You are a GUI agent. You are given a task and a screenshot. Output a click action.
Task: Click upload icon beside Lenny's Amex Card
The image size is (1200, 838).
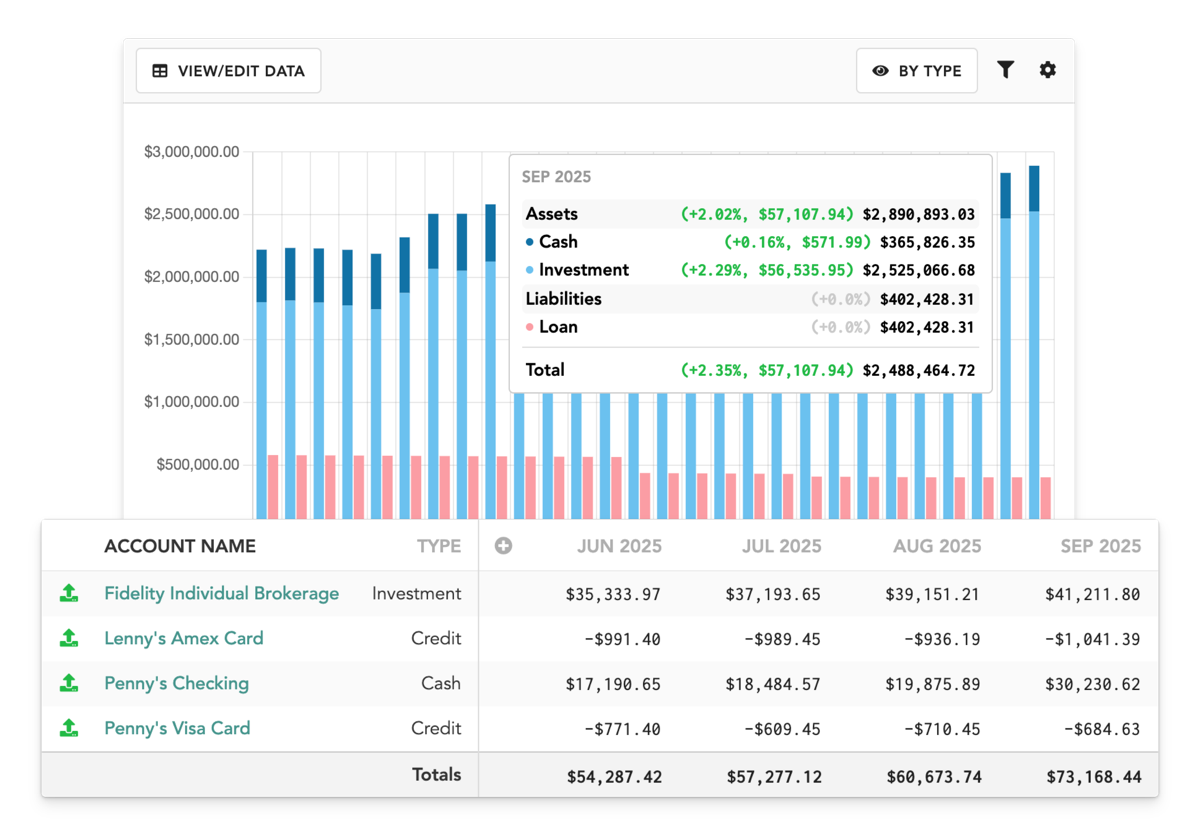click(68, 639)
